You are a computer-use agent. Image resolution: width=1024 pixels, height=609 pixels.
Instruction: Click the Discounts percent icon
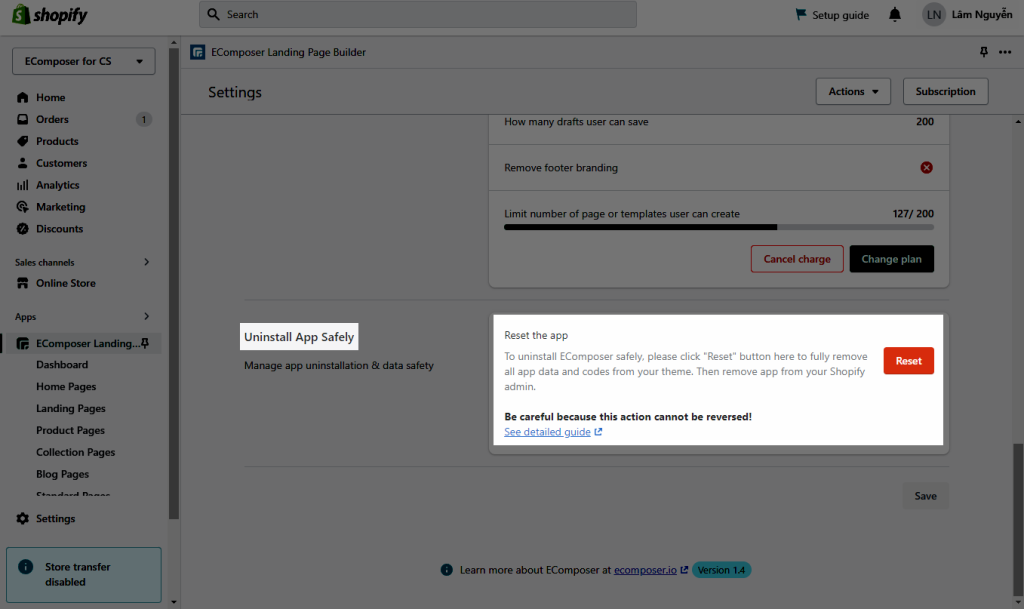[x=23, y=228]
